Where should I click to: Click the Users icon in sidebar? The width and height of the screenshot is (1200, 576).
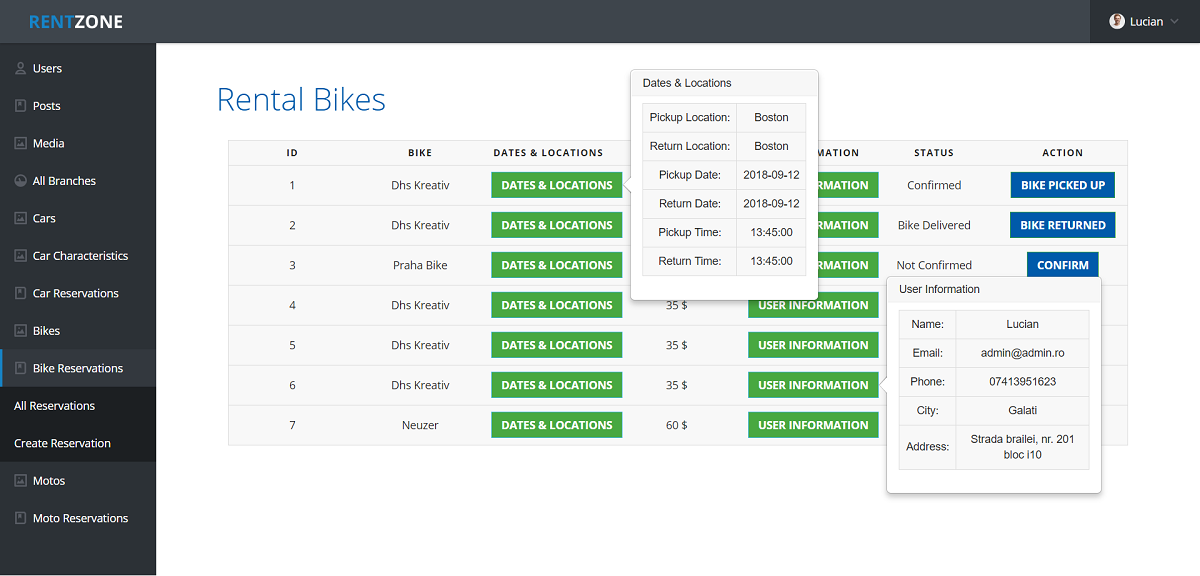(x=20, y=69)
